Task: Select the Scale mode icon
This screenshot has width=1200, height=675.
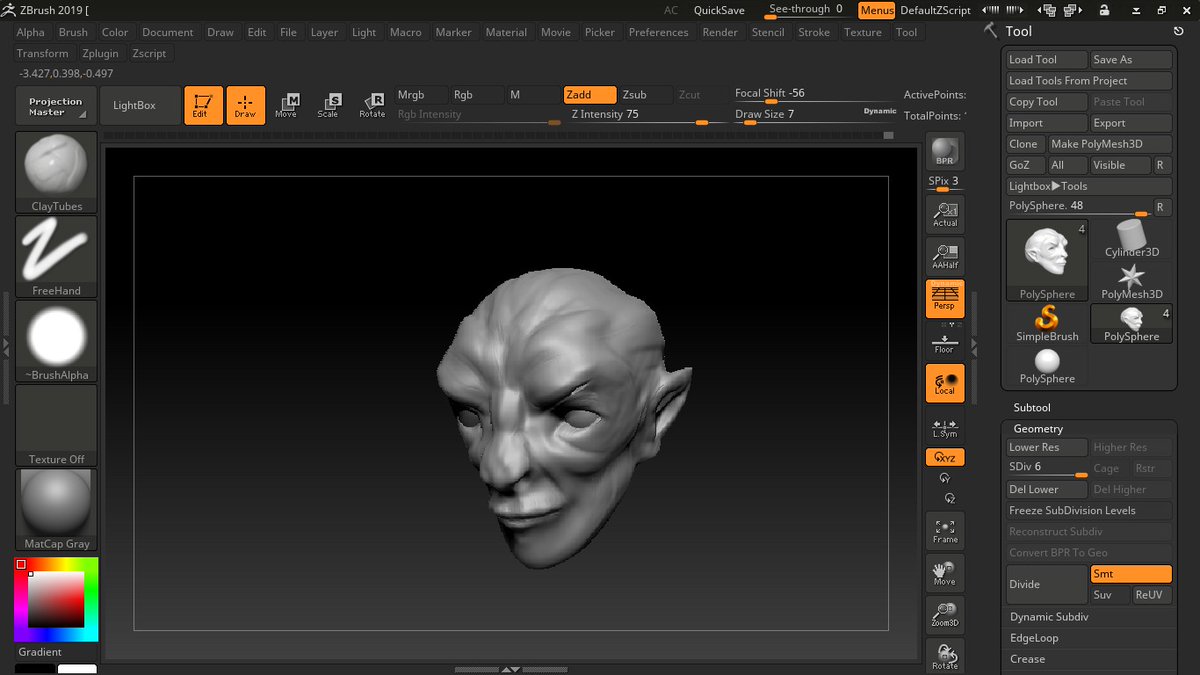Action: (328, 105)
